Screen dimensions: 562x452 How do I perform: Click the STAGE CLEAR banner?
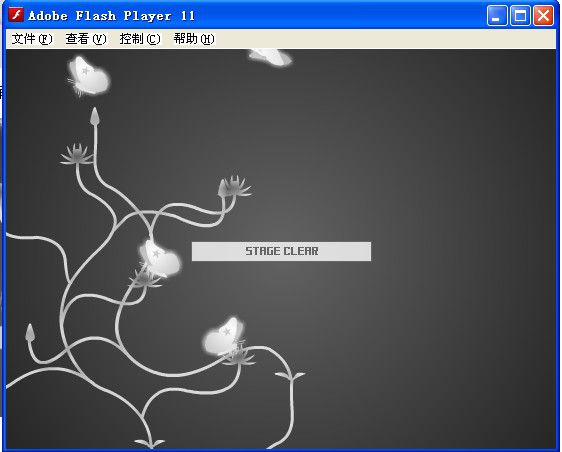(x=281, y=251)
